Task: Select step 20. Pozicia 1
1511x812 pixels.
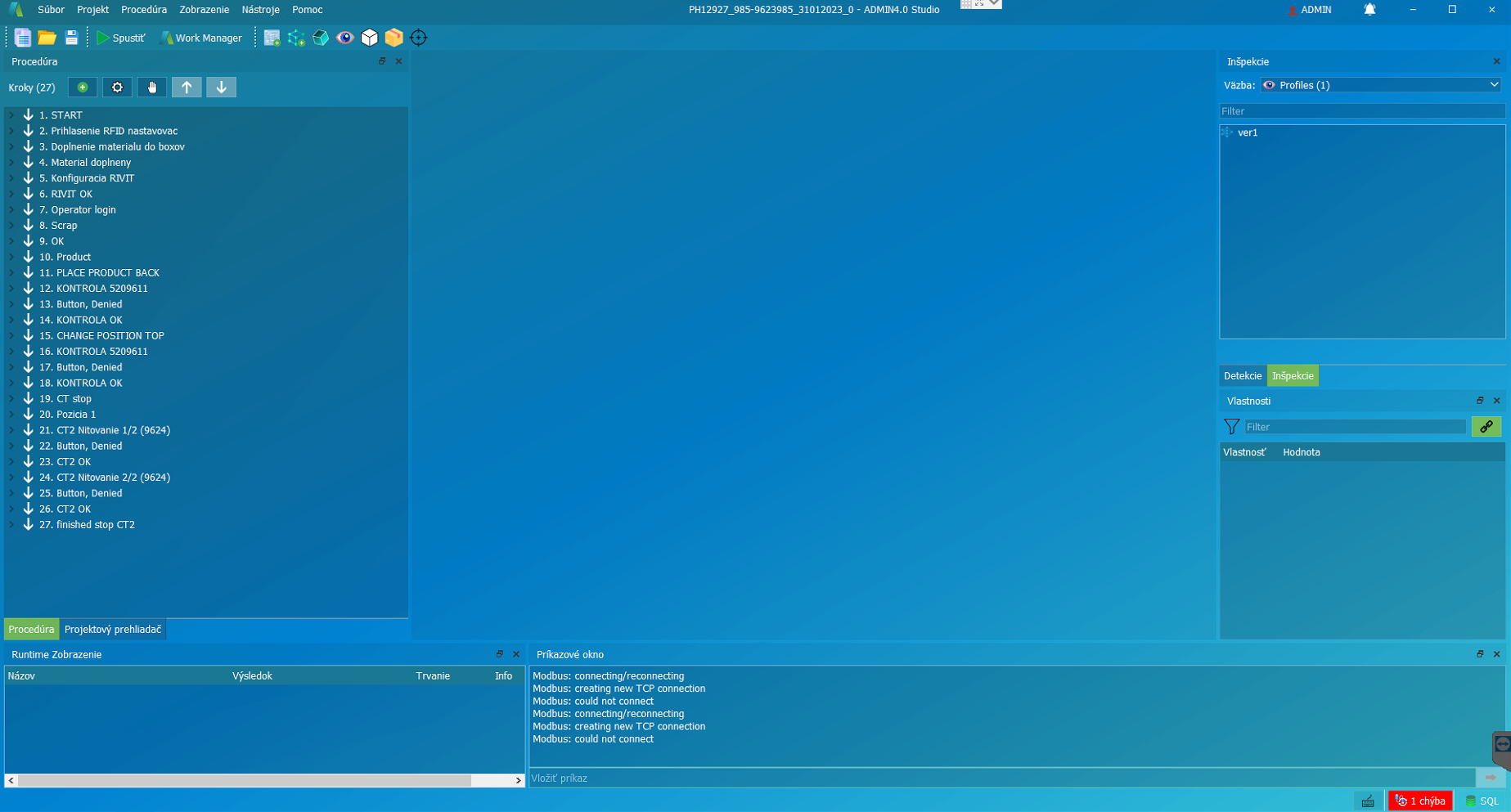Action: pyautogui.click(x=67, y=415)
